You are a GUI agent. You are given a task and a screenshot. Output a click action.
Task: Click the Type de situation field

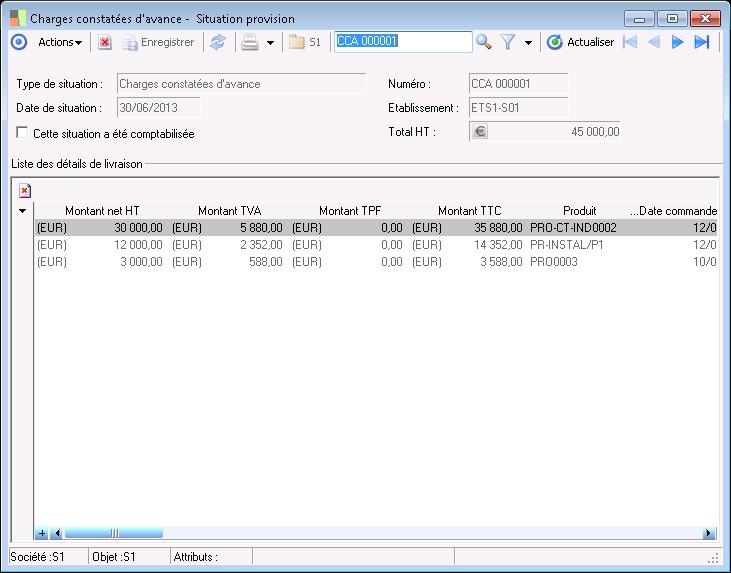pos(241,84)
